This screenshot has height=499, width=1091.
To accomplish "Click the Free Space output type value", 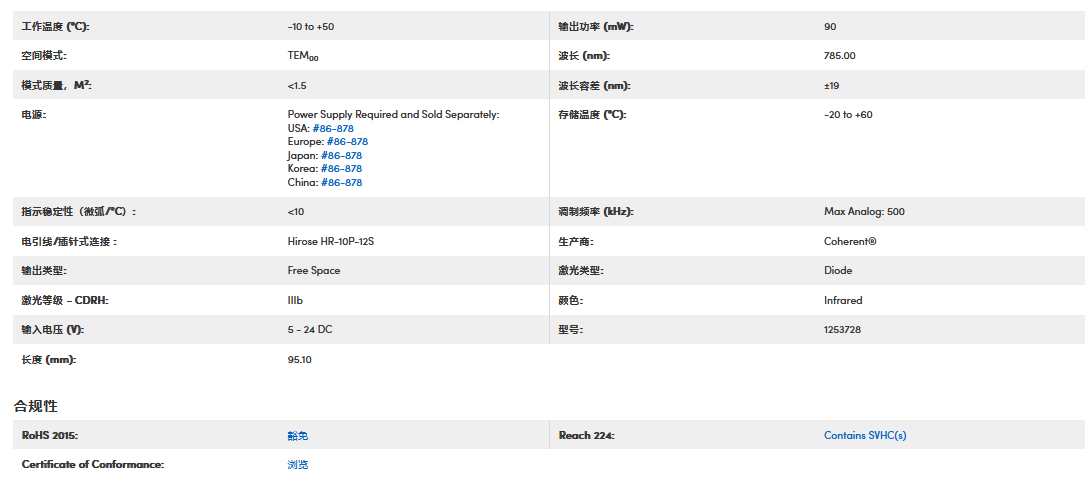I will coord(314,270).
